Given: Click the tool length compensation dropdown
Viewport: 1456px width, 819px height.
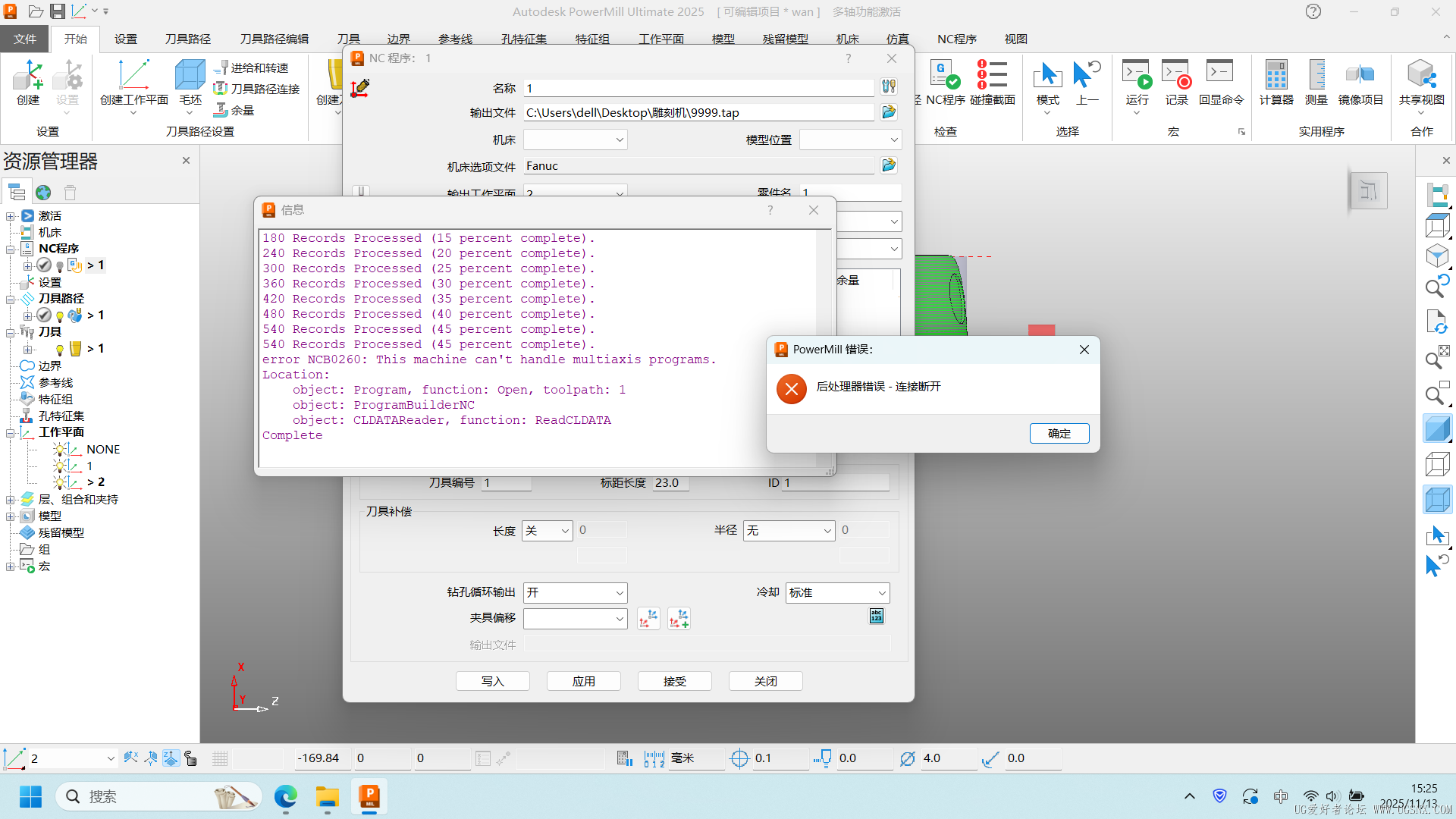Looking at the screenshot, I should tap(548, 531).
